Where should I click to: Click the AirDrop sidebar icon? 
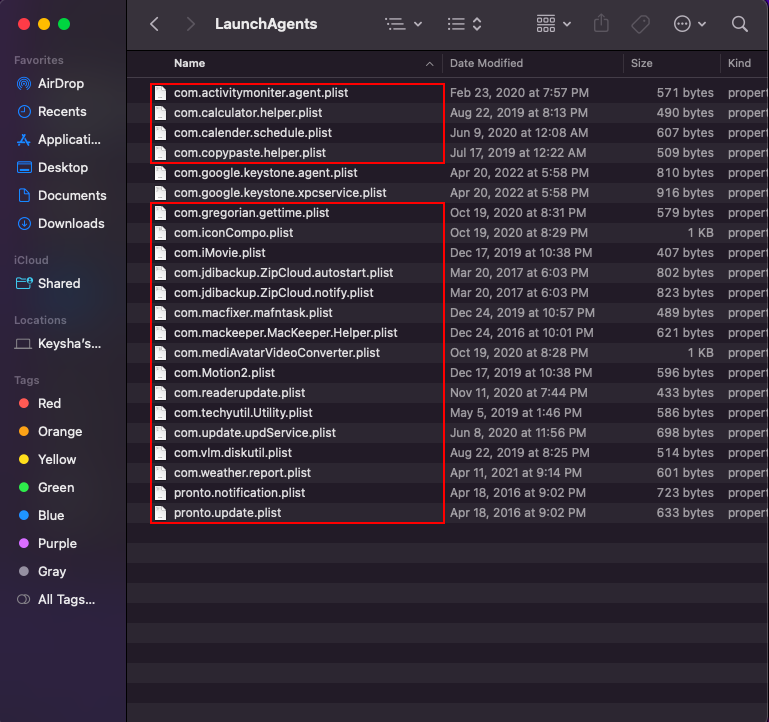[24, 83]
